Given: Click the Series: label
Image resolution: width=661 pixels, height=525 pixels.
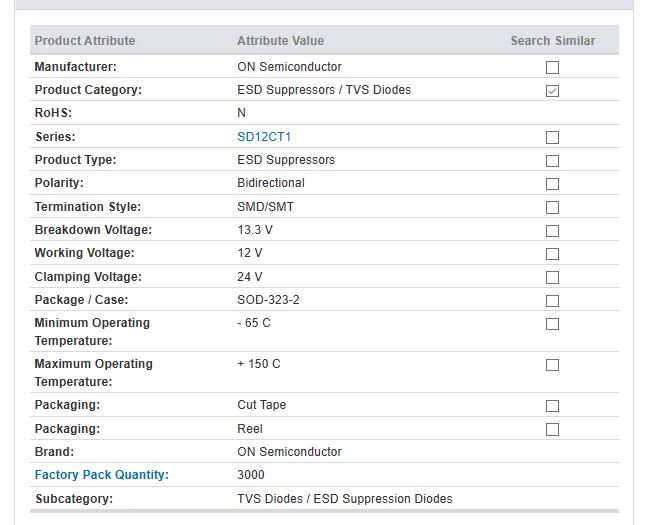Looking at the screenshot, I should [55, 137].
